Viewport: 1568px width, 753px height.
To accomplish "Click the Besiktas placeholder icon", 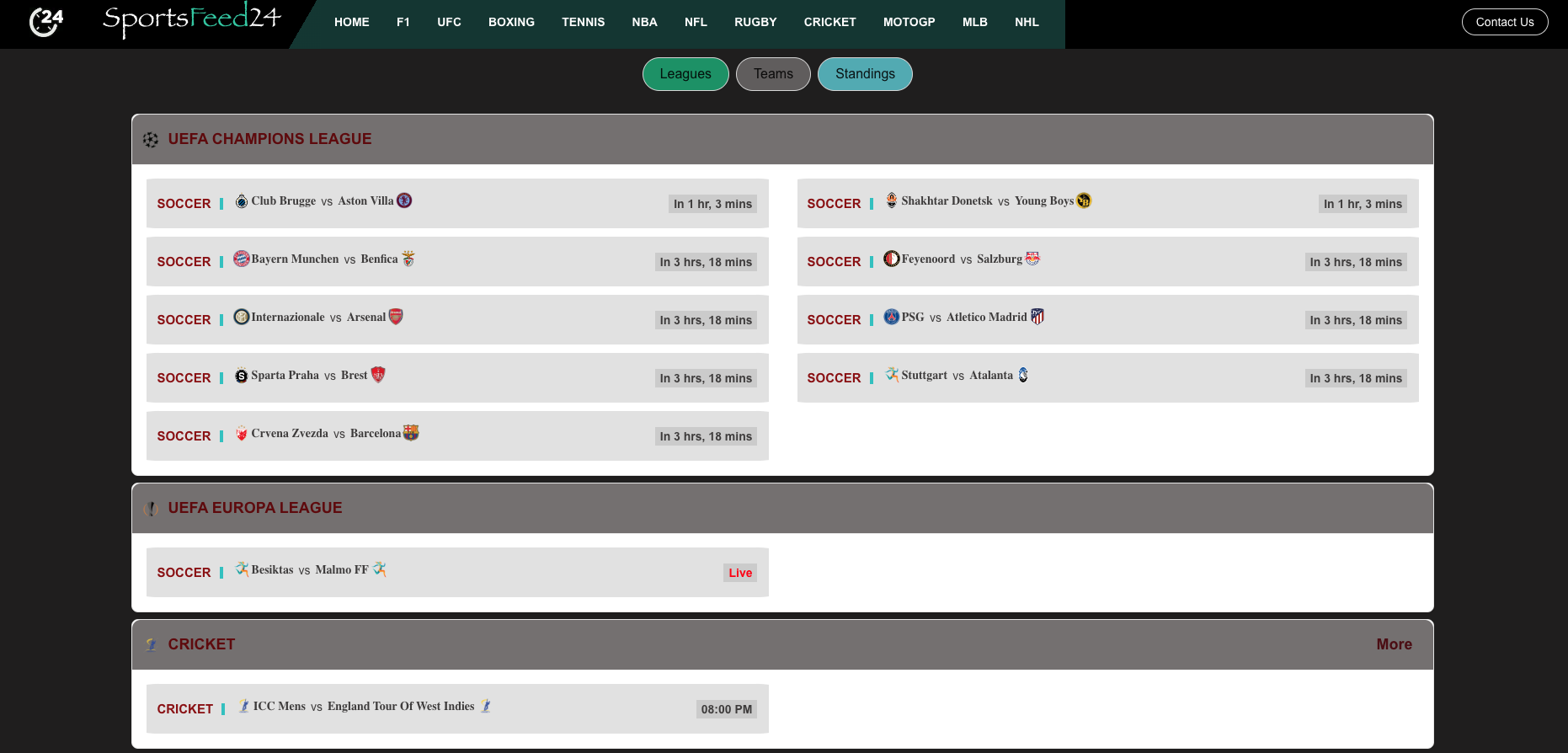I will pyautogui.click(x=242, y=569).
